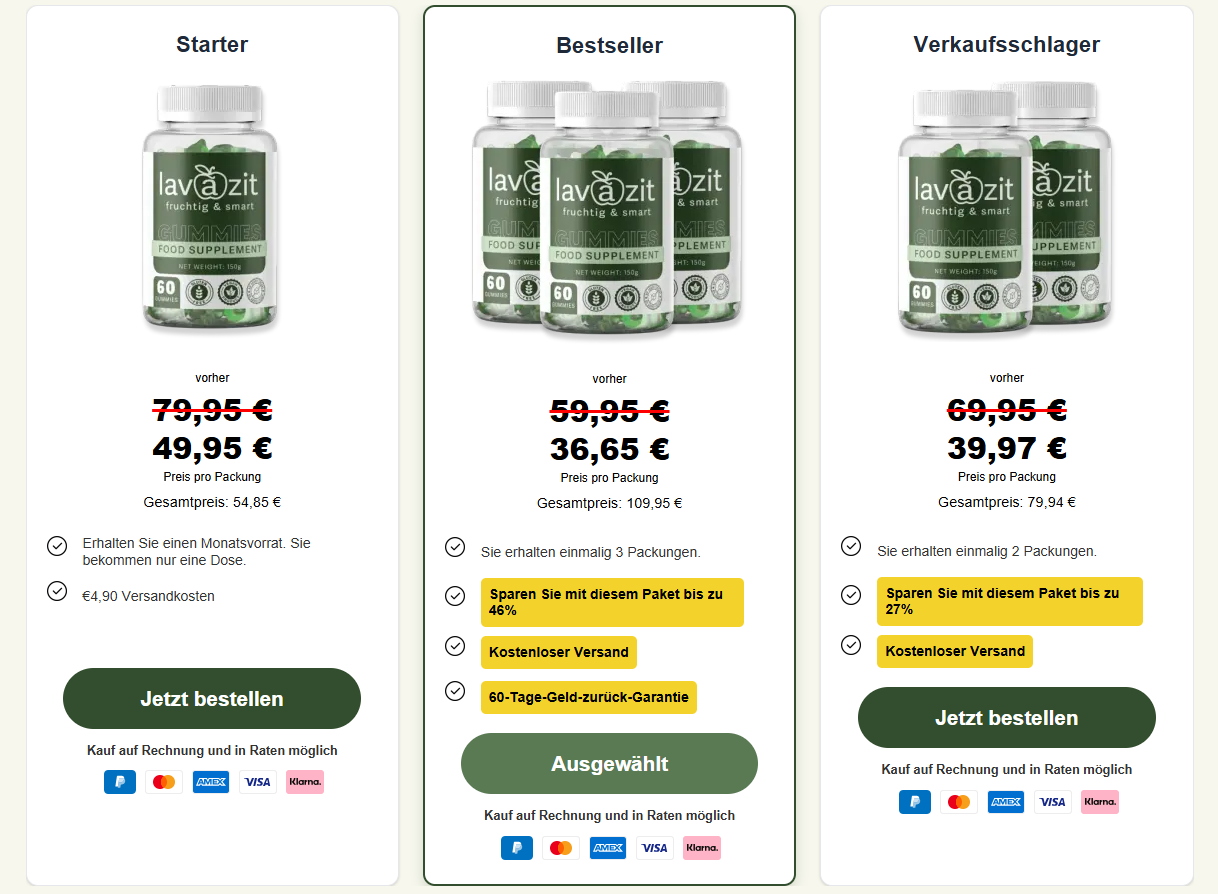Click the yellow 'Sparen bis zu 46%' badge

tap(612, 602)
